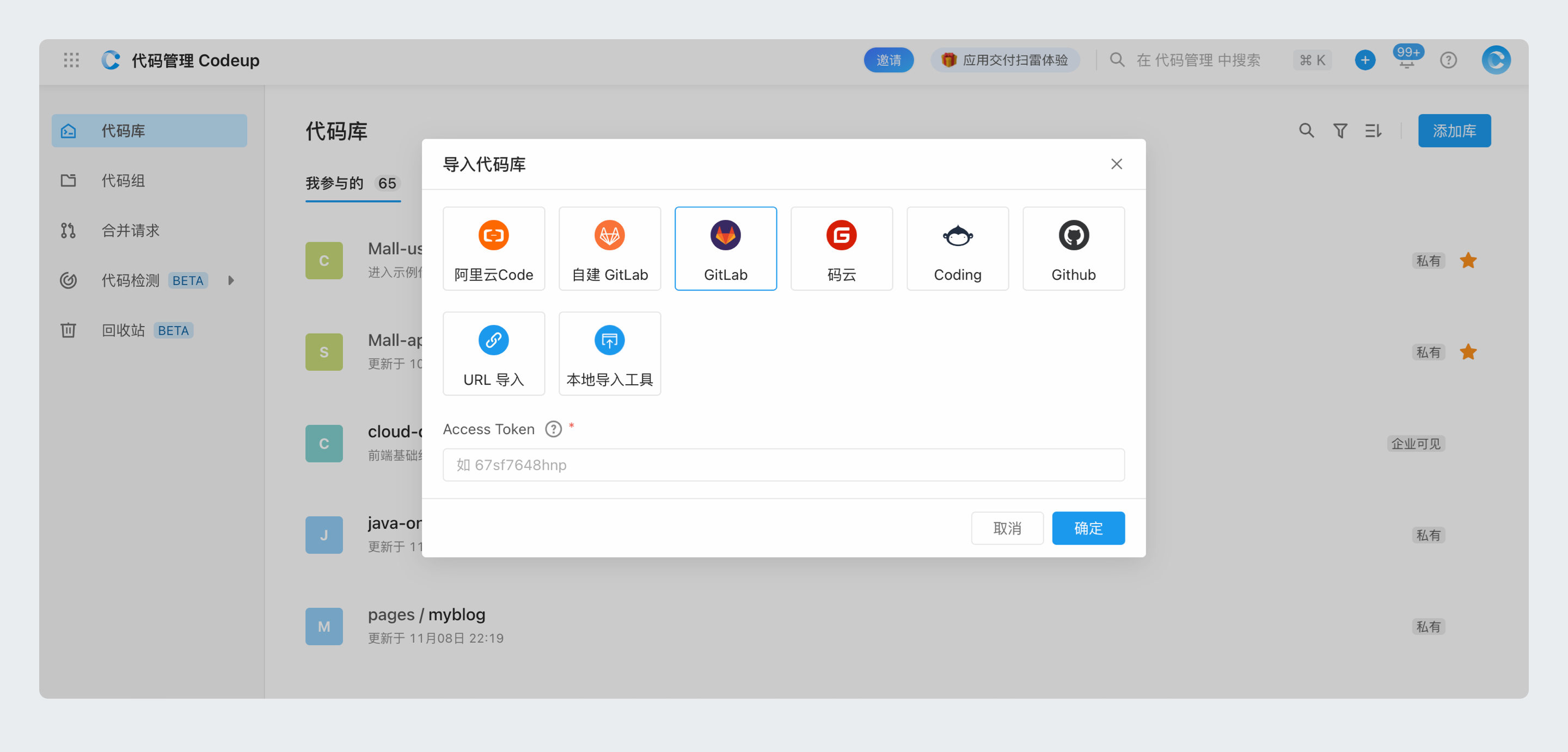The image size is (1568, 752).
Task: Click the 企业可见 visibility tag
Action: coord(1415,443)
